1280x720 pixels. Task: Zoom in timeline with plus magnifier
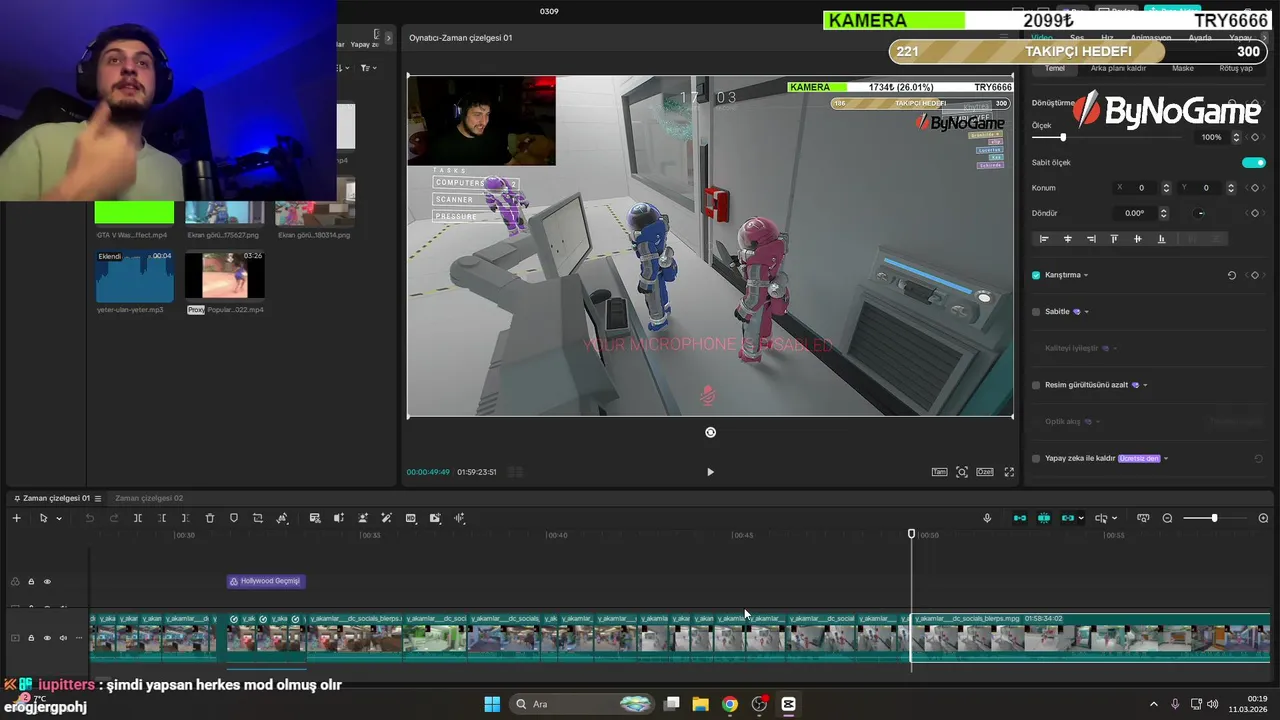(1263, 518)
